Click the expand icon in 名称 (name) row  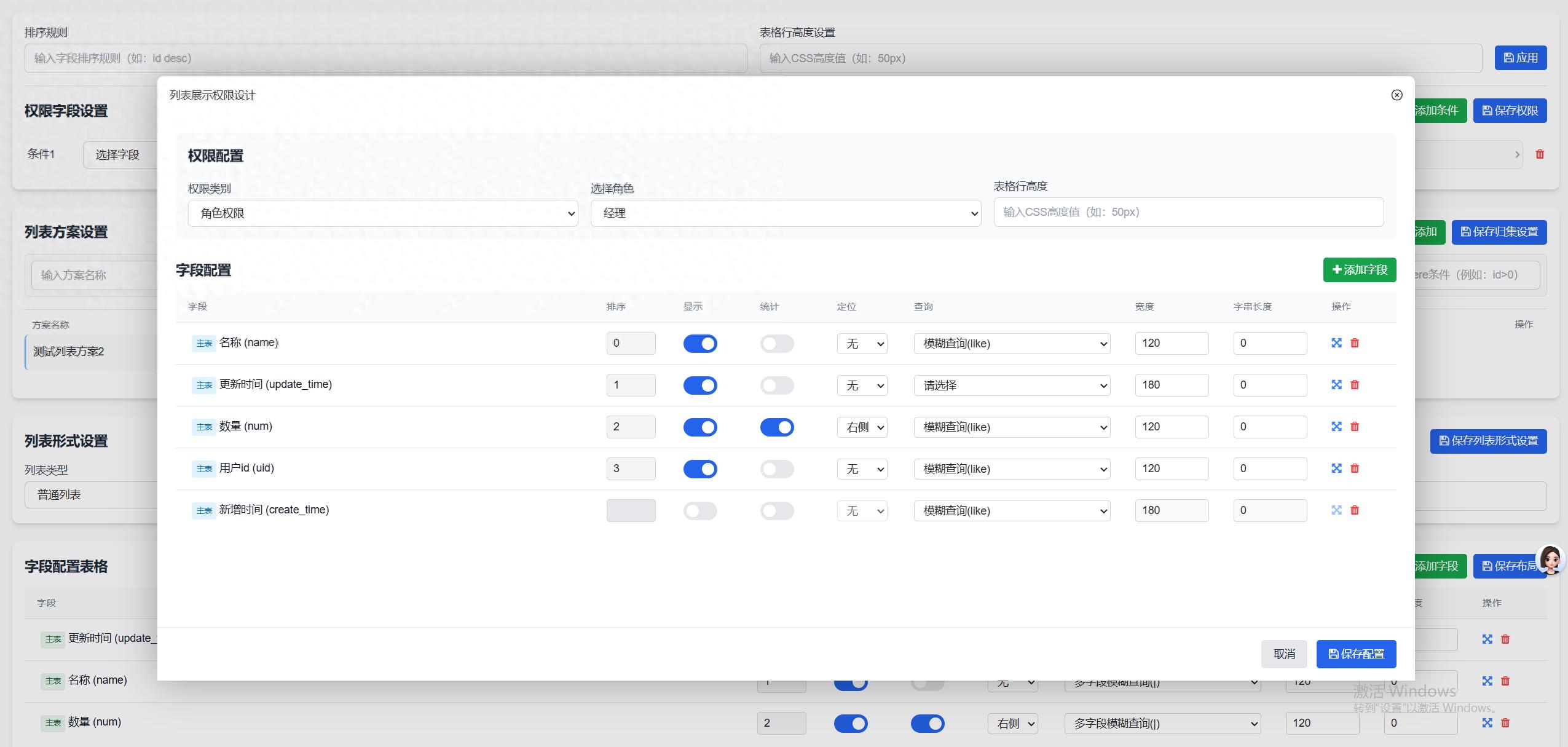click(1336, 343)
